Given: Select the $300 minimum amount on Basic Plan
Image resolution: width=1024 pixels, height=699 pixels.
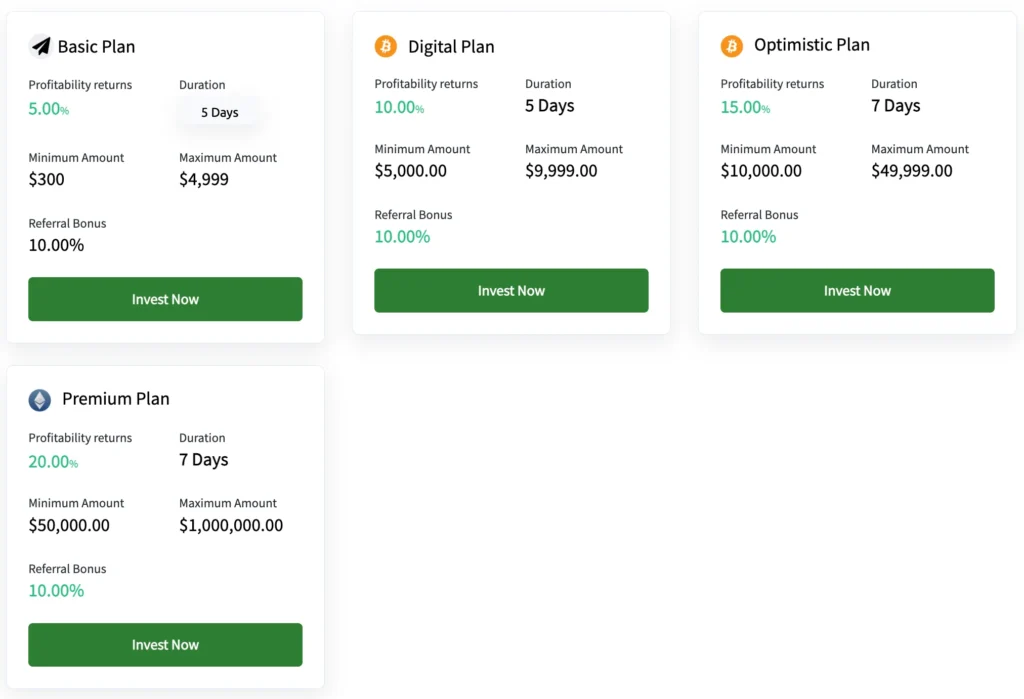Looking at the screenshot, I should click(46, 179).
